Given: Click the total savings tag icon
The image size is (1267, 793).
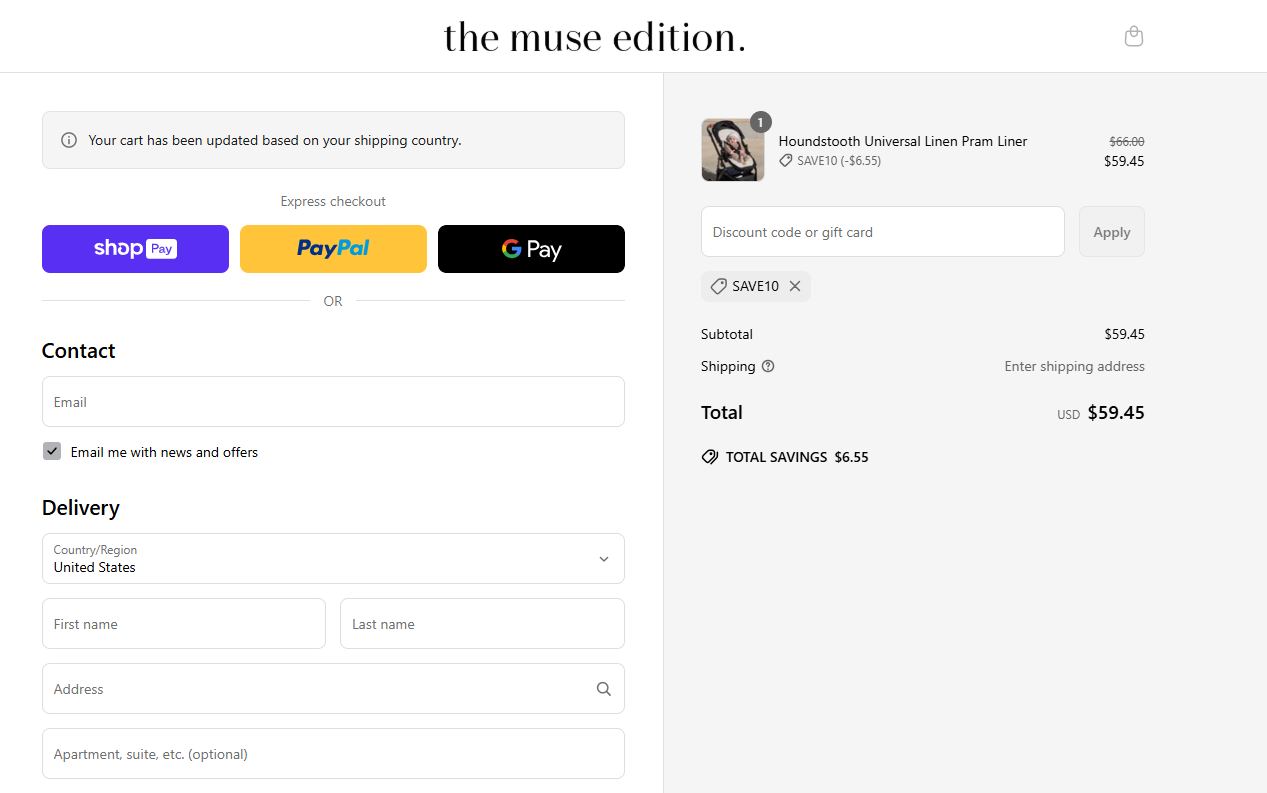Looking at the screenshot, I should click(x=710, y=457).
